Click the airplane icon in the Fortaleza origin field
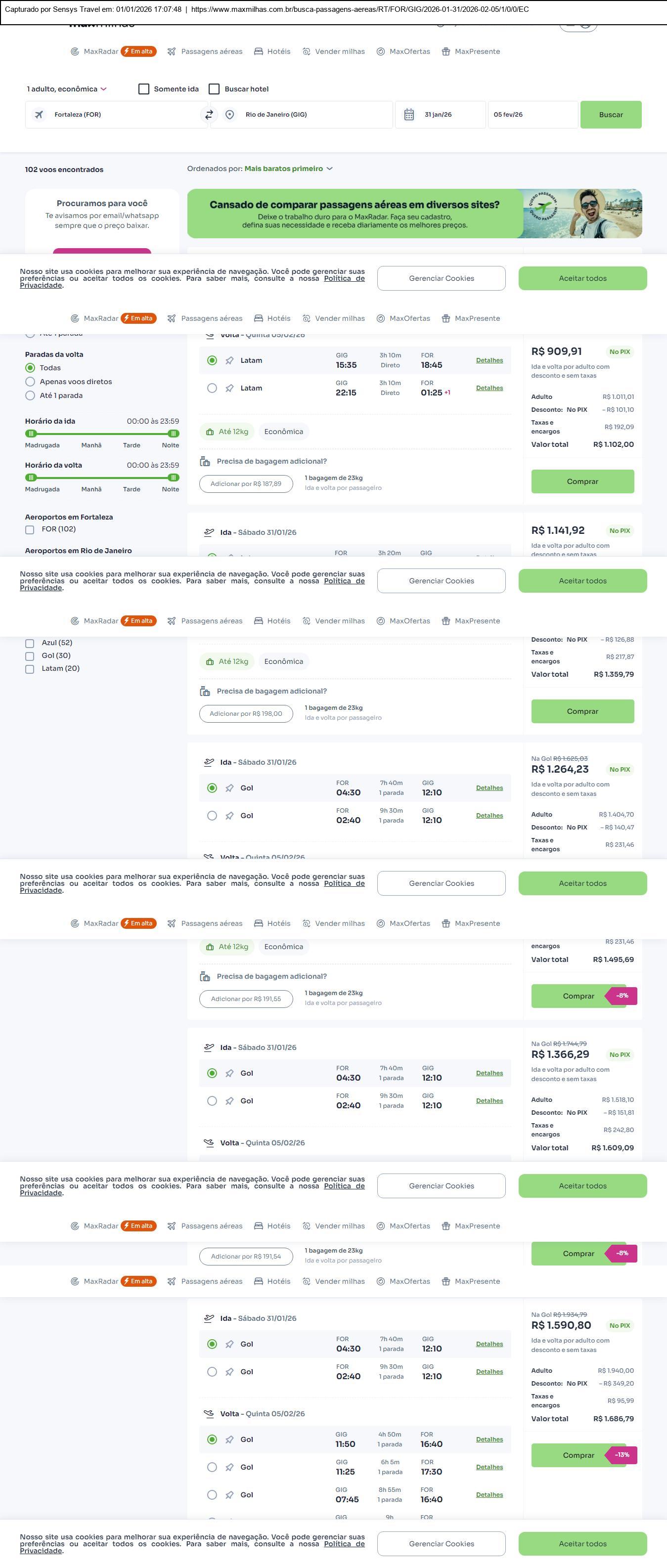 [39, 114]
